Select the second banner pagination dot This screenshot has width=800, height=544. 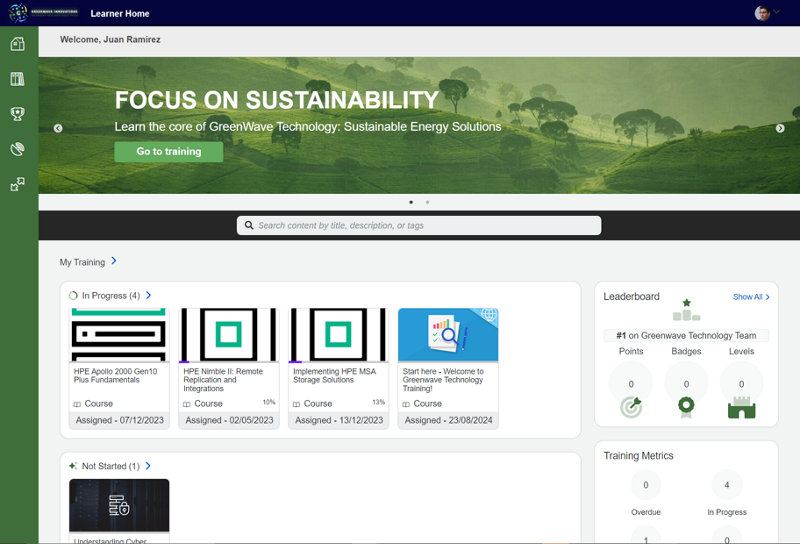tap(428, 202)
